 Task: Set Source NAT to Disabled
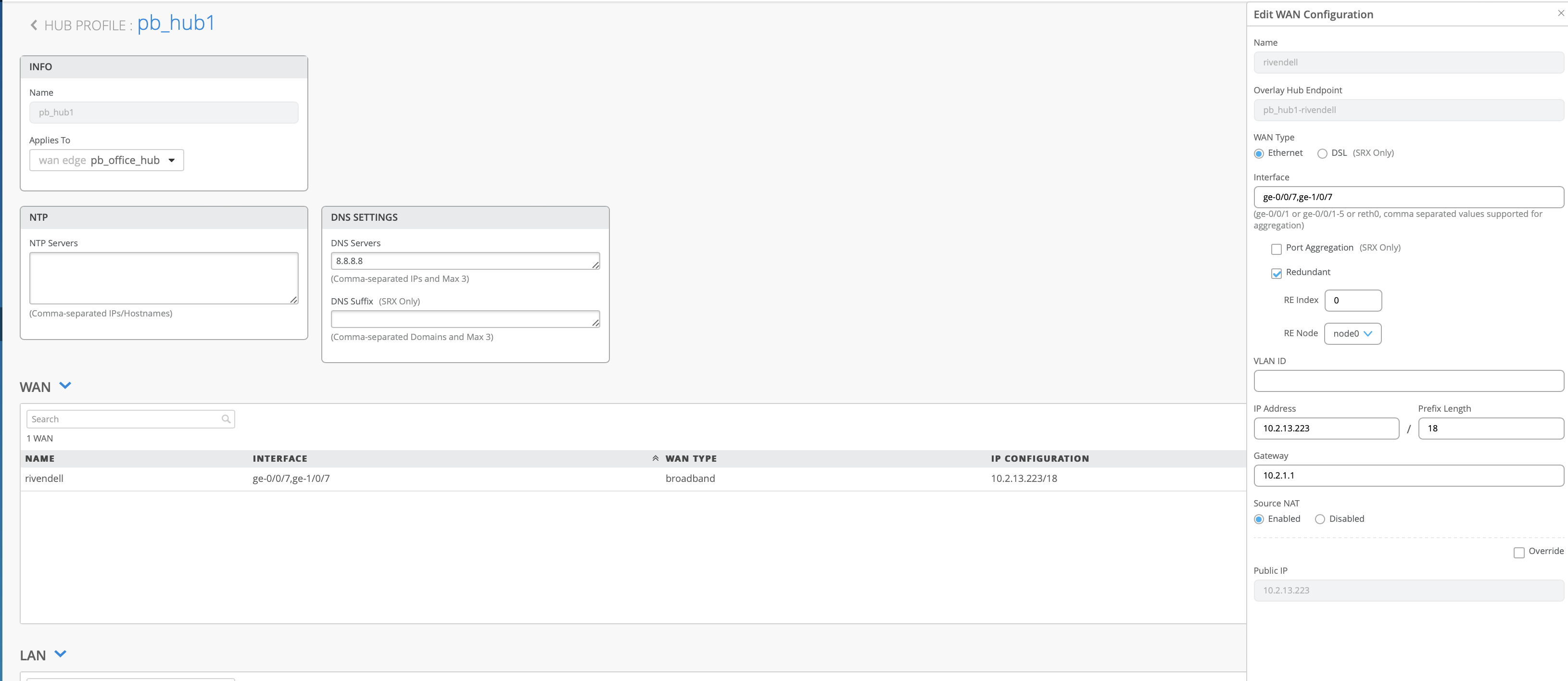[1320, 519]
